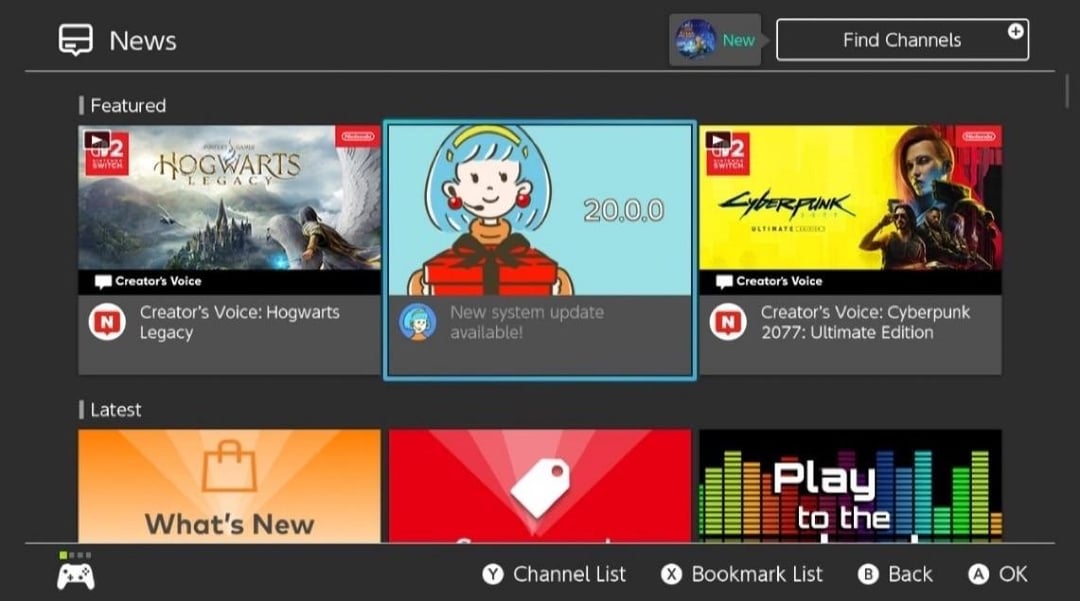Click the News speech-bubble icon in header

pos(76,40)
